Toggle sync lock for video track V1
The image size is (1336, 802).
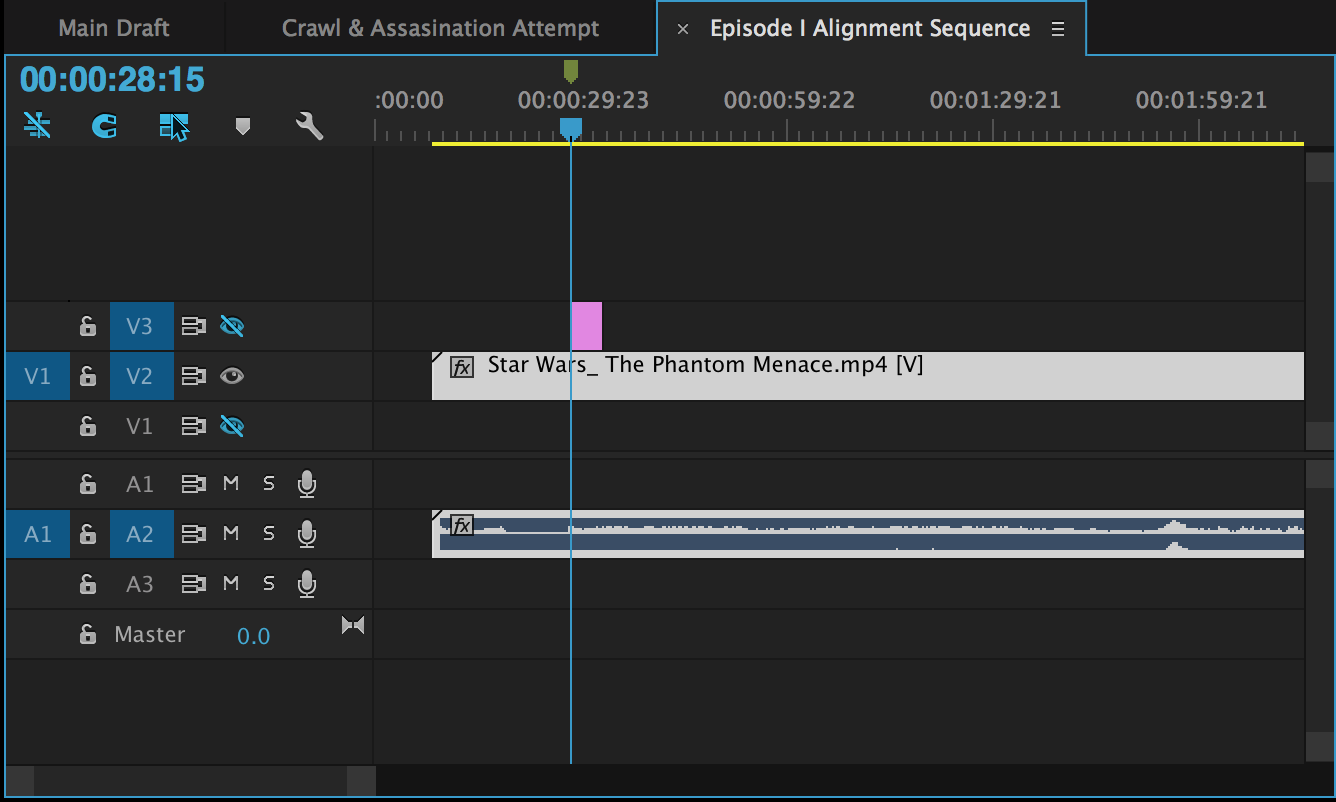coord(193,426)
